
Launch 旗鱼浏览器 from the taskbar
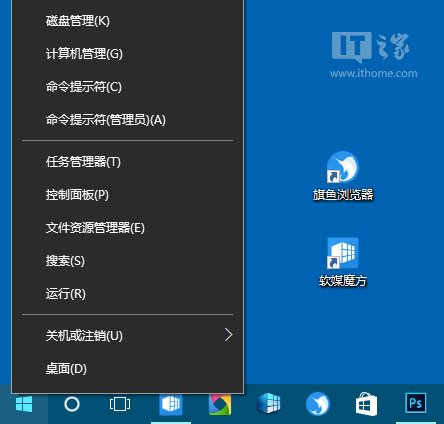[318, 404]
